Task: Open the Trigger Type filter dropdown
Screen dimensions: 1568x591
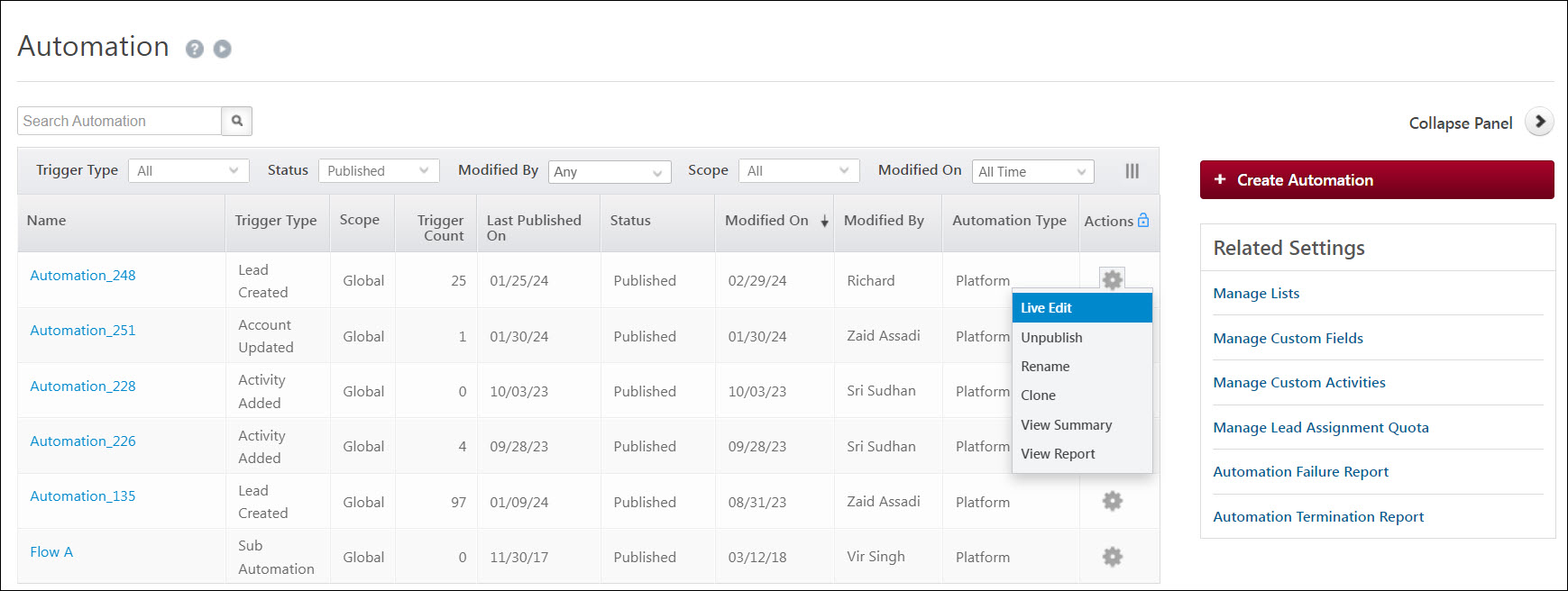Action: click(188, 170)
